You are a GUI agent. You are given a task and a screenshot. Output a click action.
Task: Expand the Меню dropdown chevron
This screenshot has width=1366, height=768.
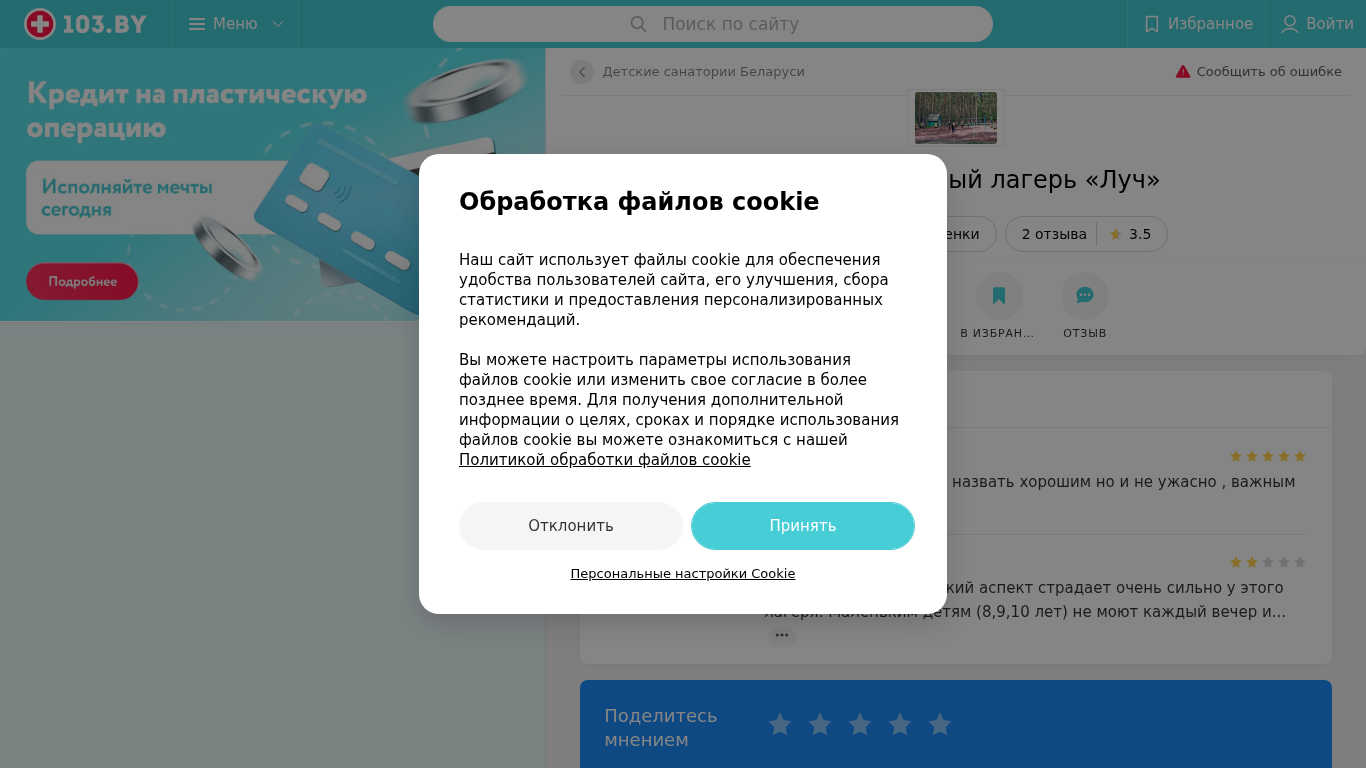278,24
